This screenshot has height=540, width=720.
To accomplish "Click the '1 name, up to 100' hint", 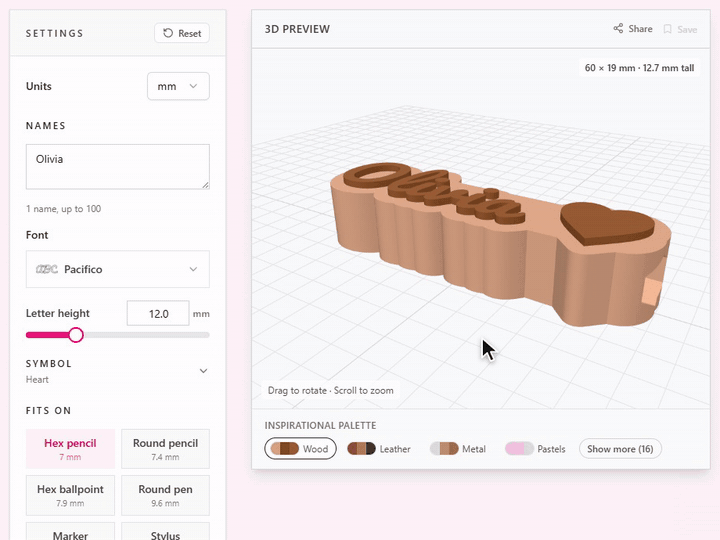I will point(63,209).
